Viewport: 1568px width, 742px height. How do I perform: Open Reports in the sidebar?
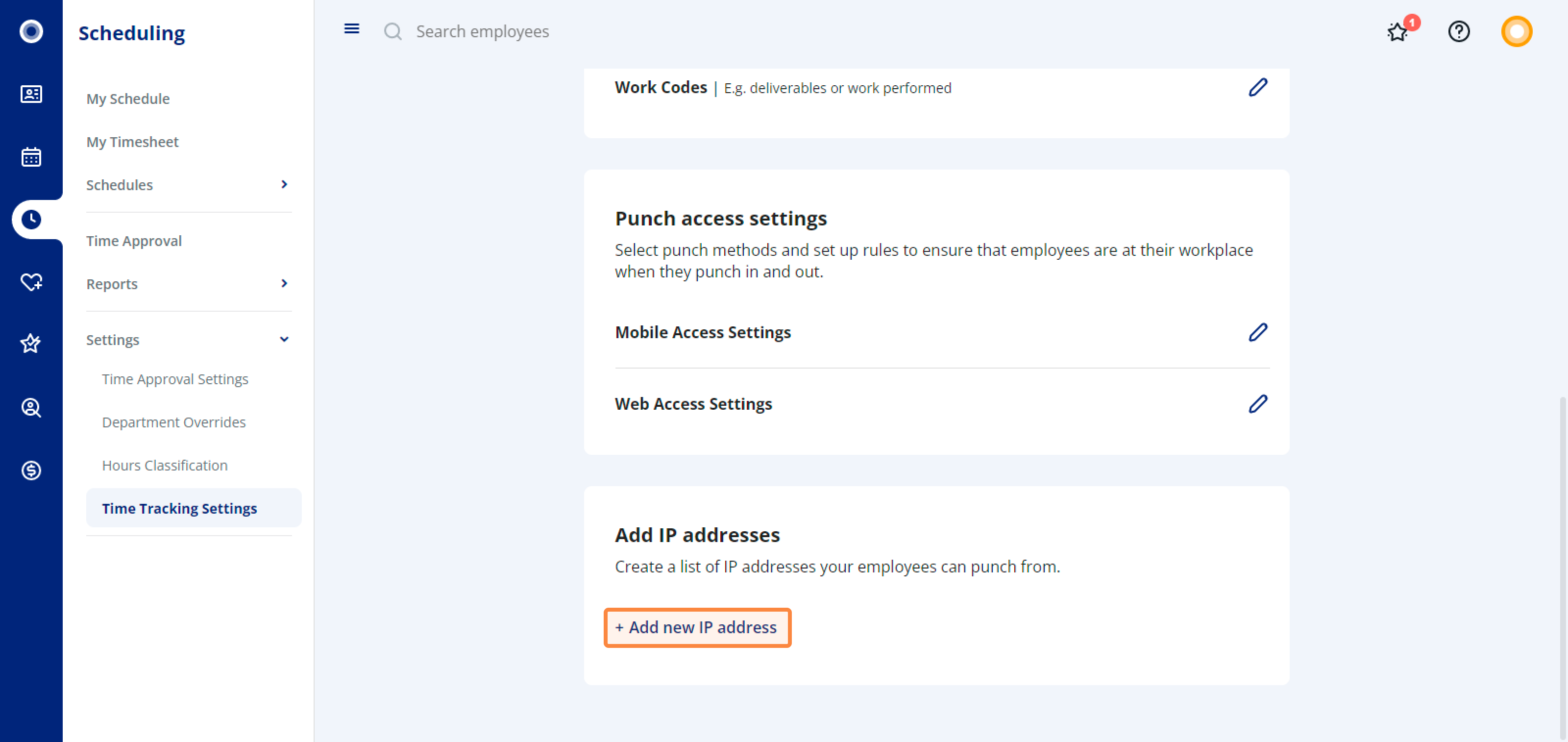point(112,284)
